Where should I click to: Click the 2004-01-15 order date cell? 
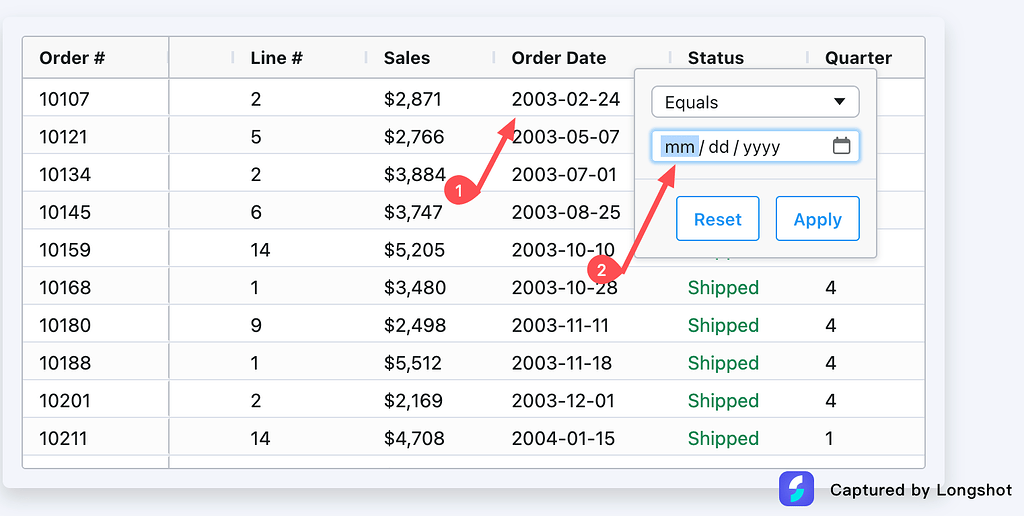(x=563, y=438)
